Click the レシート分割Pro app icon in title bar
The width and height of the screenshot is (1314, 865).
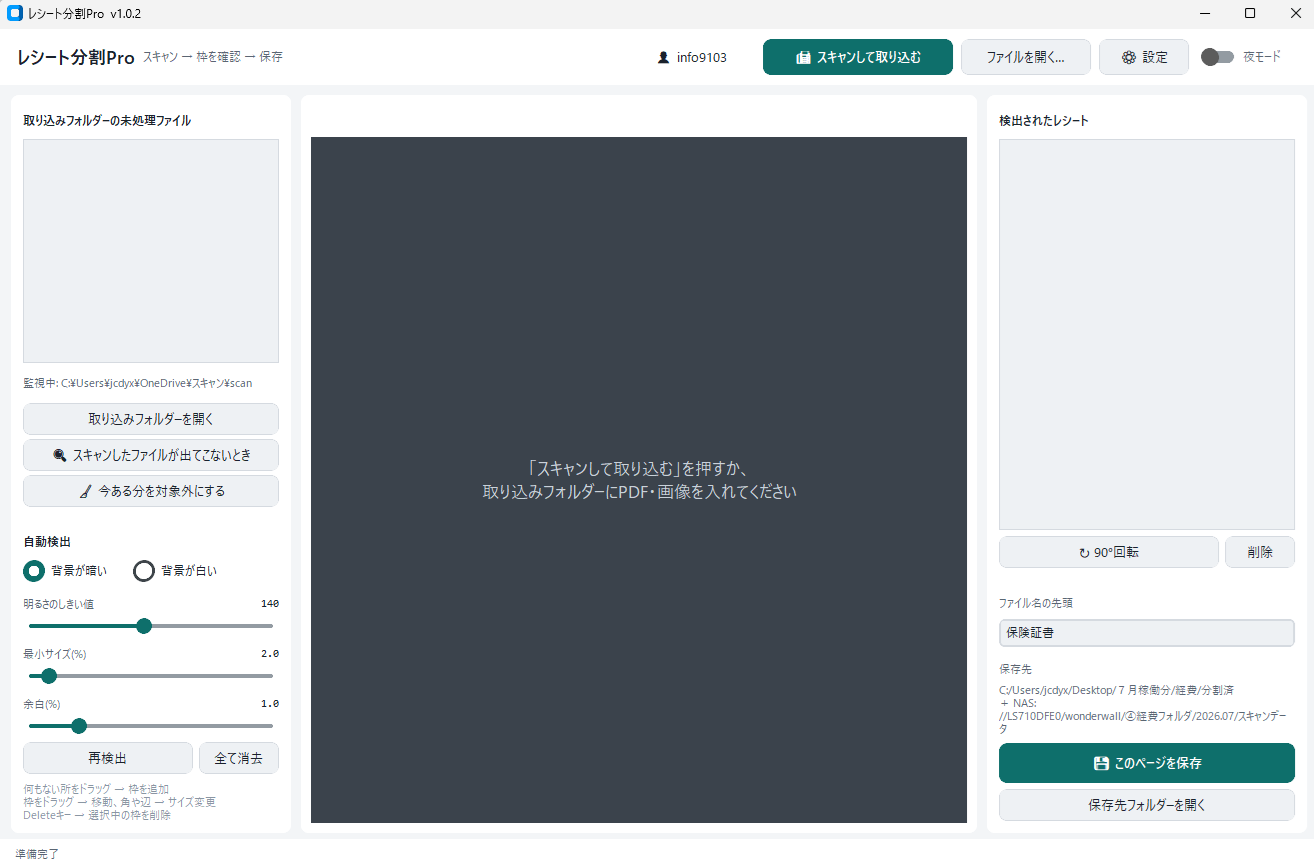click(14, 13)
